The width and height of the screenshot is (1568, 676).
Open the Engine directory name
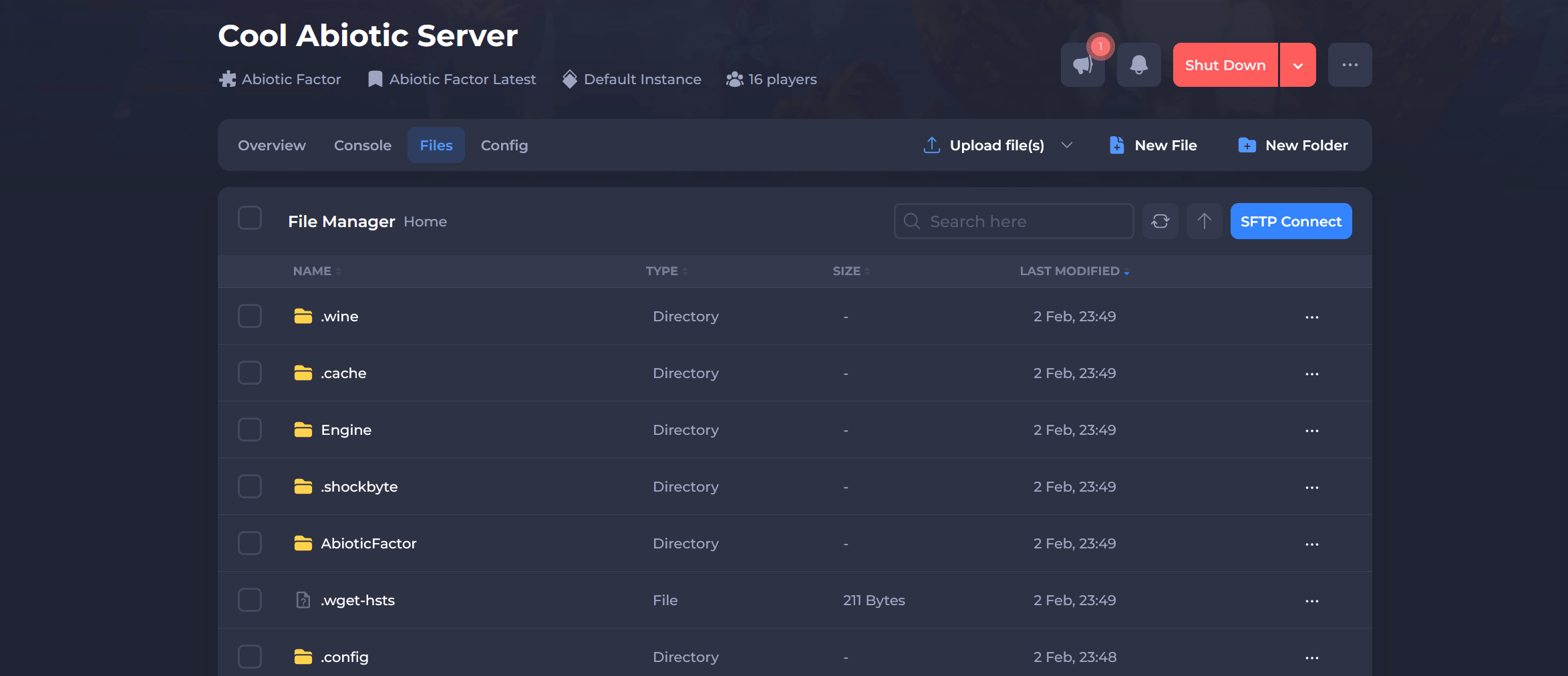coord(346,430)
